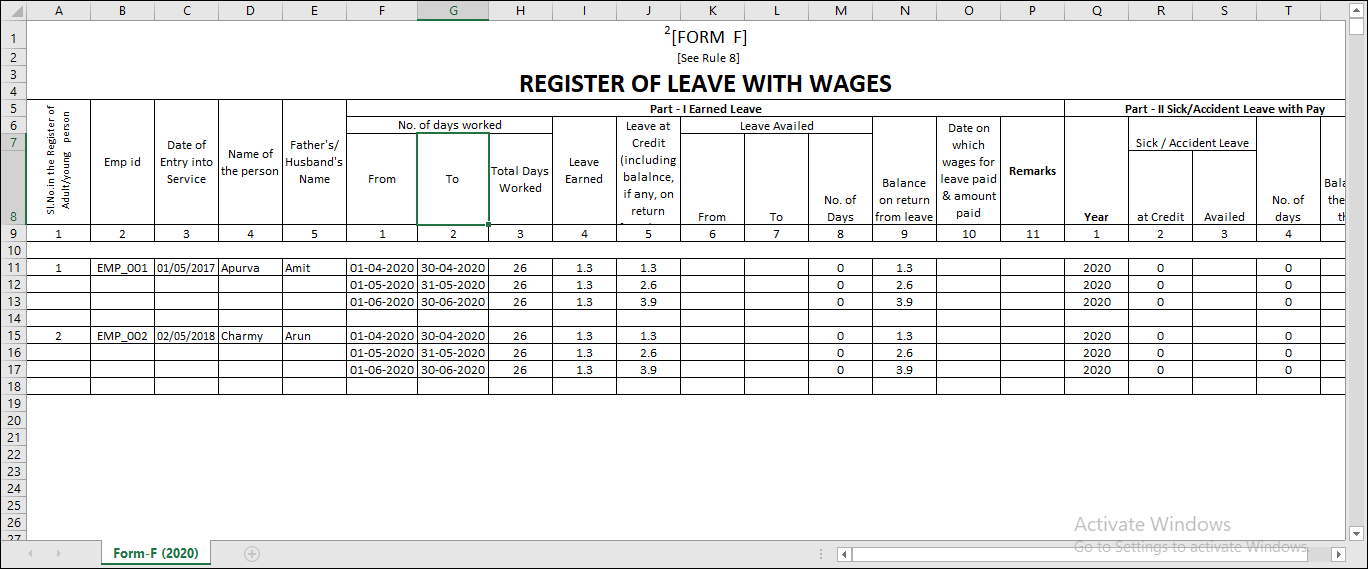Viewport: 1368px width, 569px height.
Task: Select Leave at Credit 3.9 in row 13
Action: click(648, 302)
